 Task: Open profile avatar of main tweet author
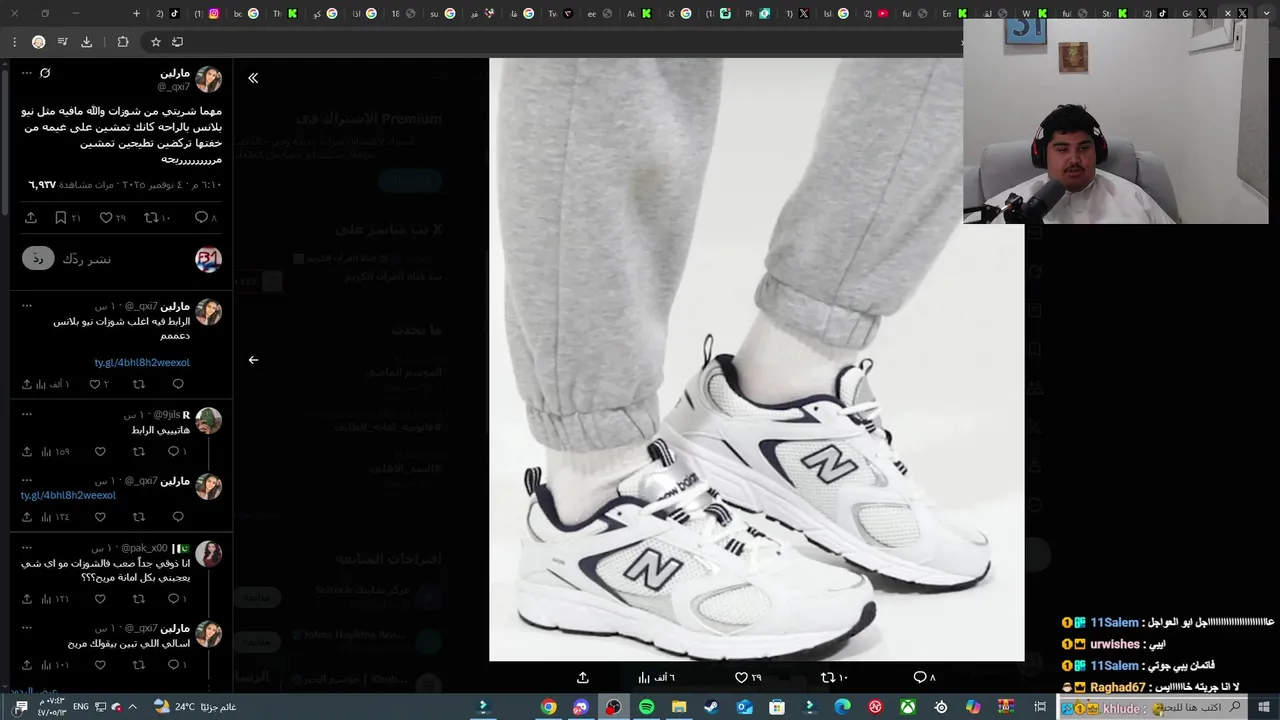click(x=208, y=80)
